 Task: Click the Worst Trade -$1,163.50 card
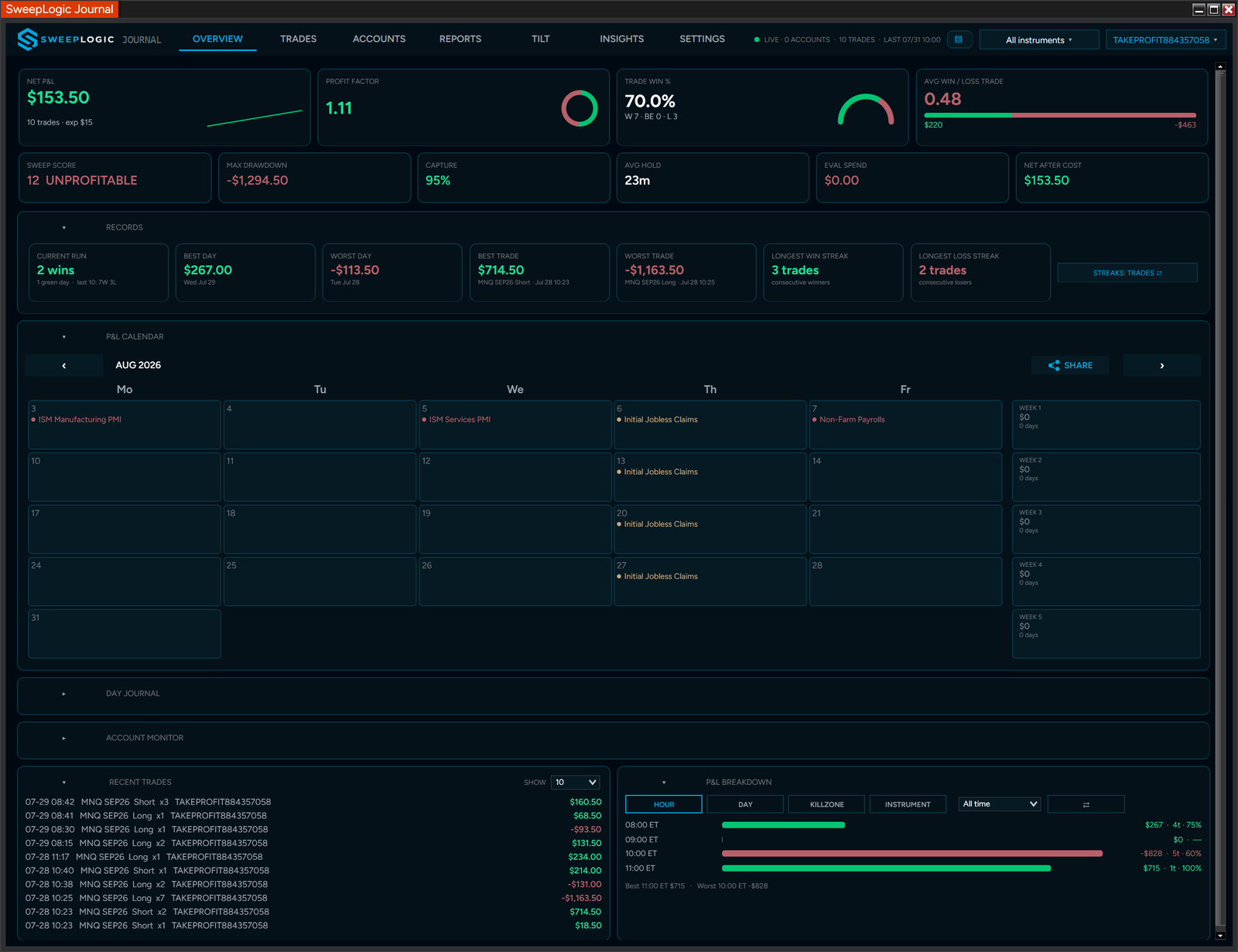pos(686,272)
